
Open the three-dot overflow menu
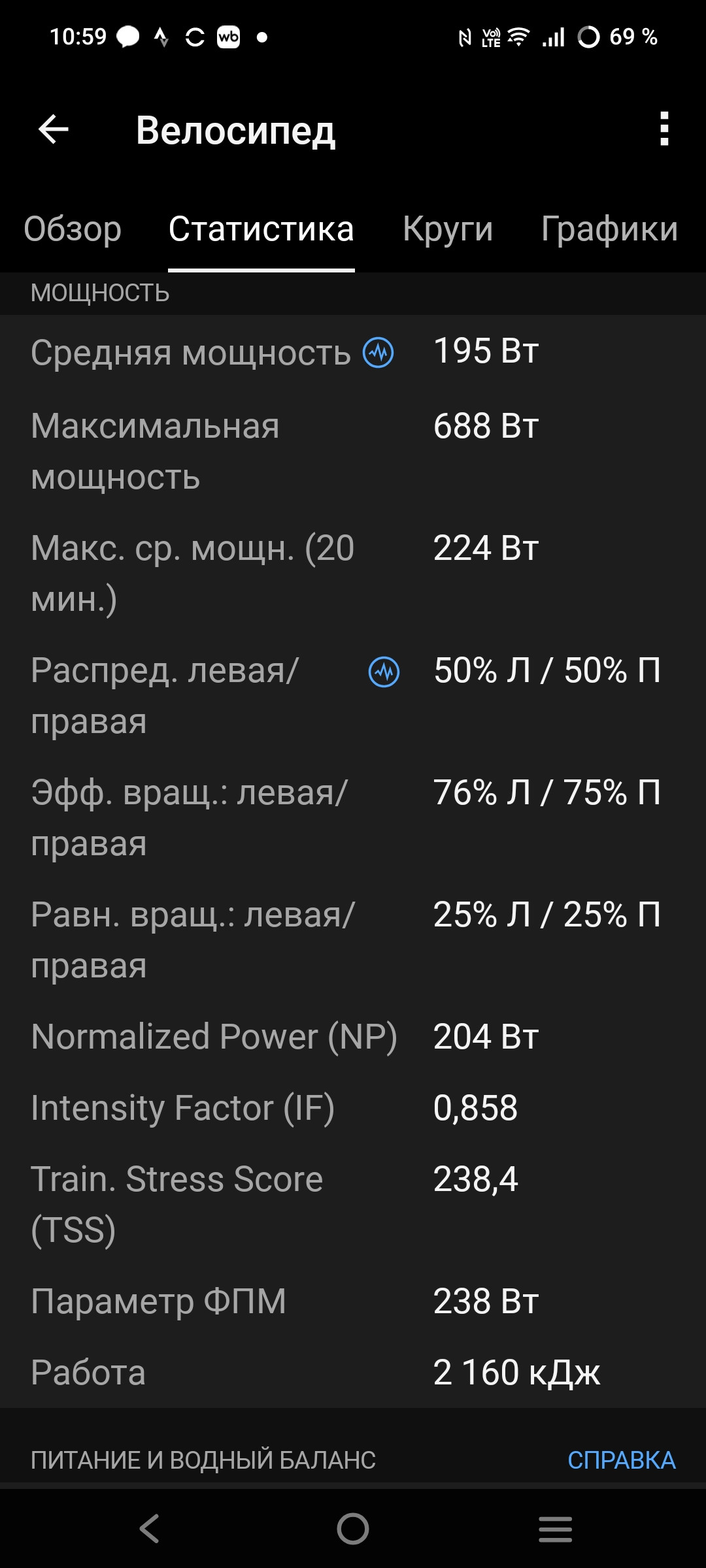coord(664,129)
